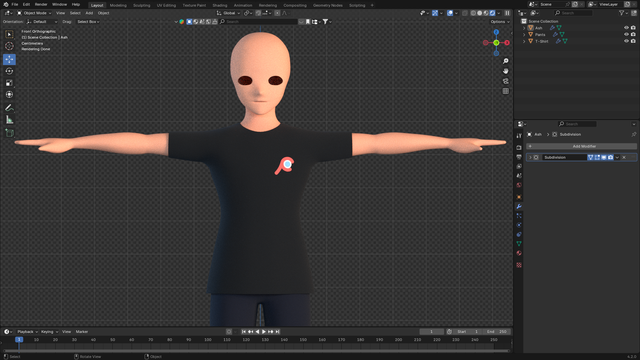The image size is (640, 360).
Task: Select the Rotate tool
Action: pos(9,71)
